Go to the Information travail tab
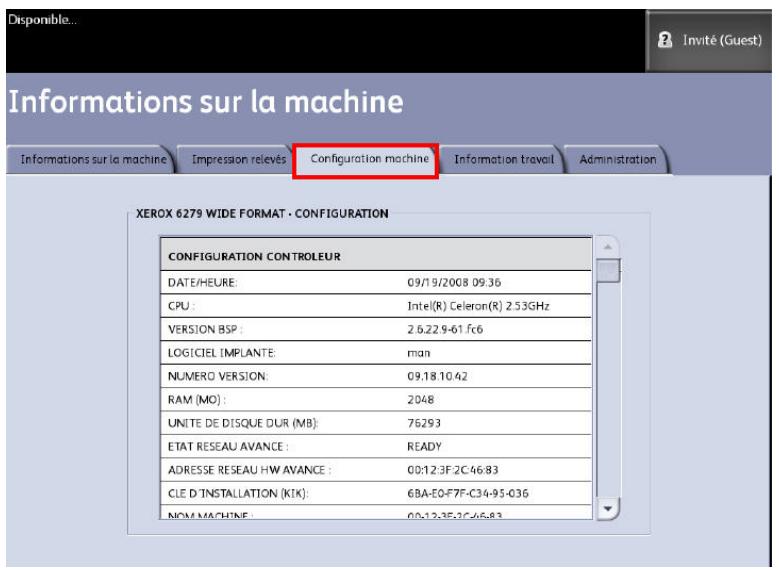This screenshot has height=570, width=779. [502, 159]
